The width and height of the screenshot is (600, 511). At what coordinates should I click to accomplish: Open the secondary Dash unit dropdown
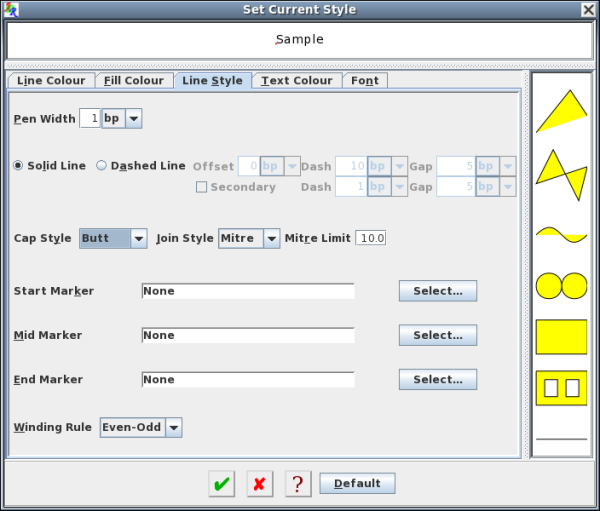click(399, 187)
